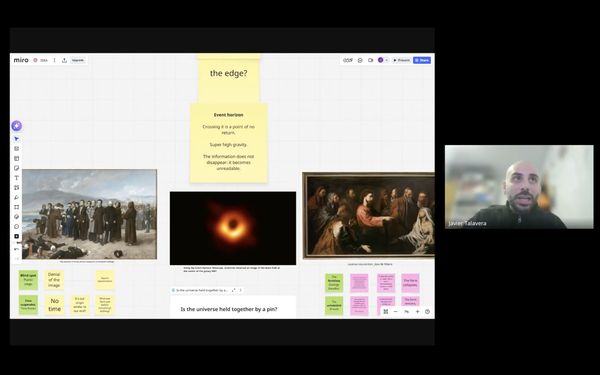
Task: Select the 'unheard-of' green sticky note
Action: (x=334, y=306)
